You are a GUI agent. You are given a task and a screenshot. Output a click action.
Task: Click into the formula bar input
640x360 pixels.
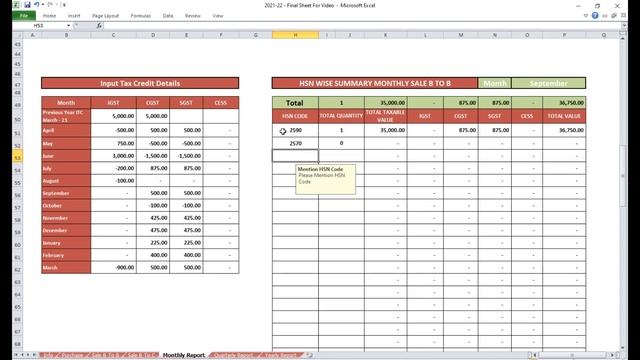(x=361, y=25)
